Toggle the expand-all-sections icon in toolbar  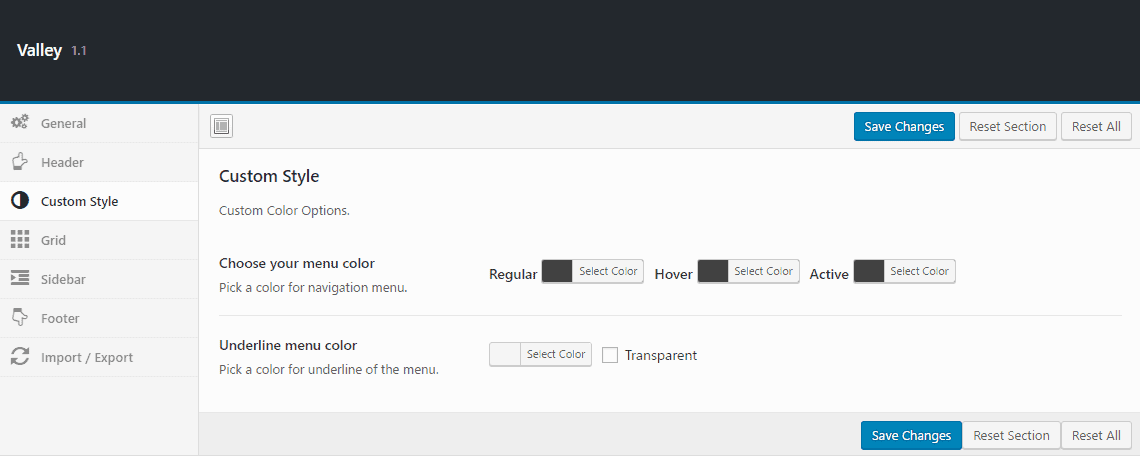222,126
